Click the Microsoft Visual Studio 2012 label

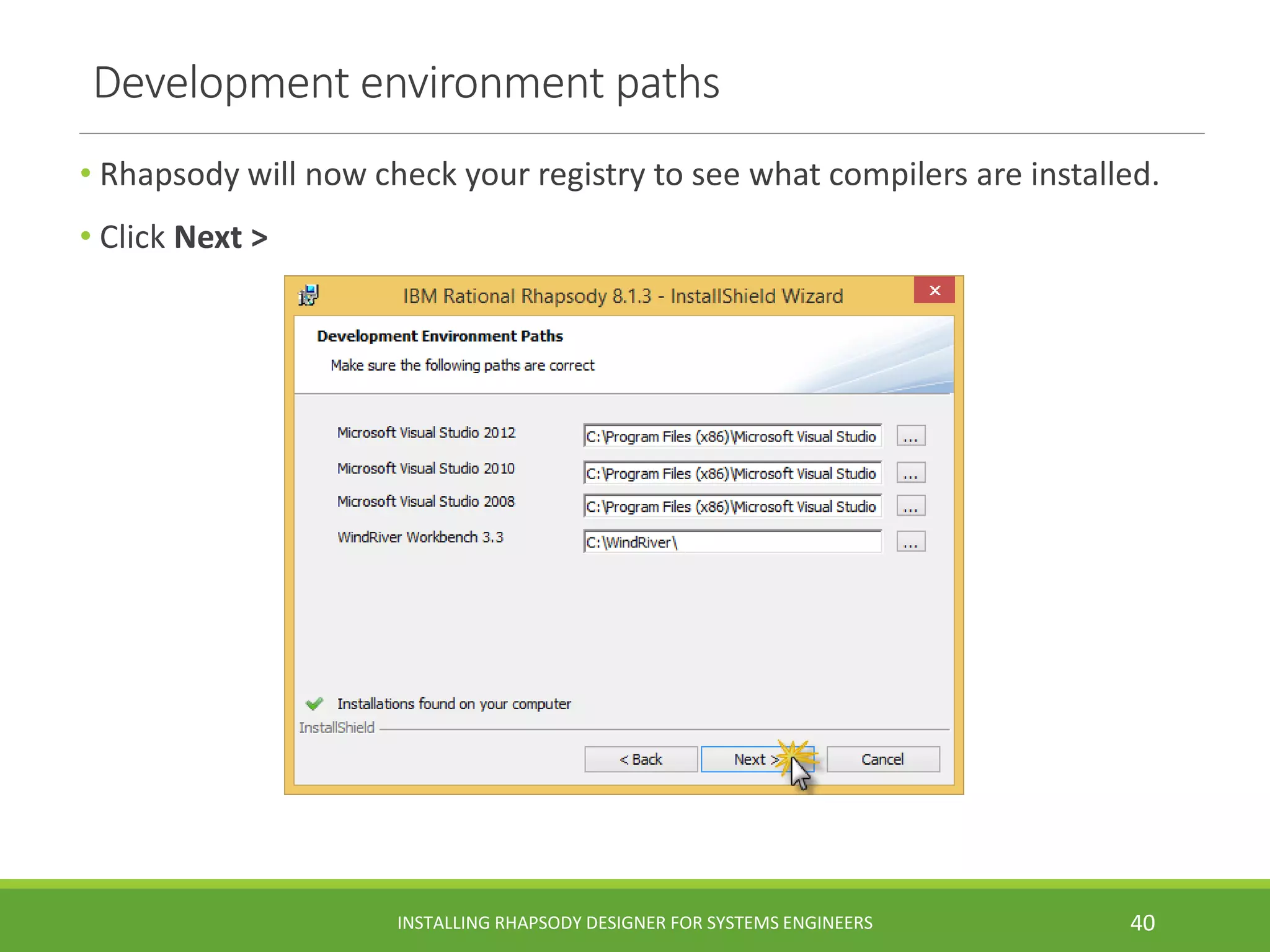pos(426,433)
